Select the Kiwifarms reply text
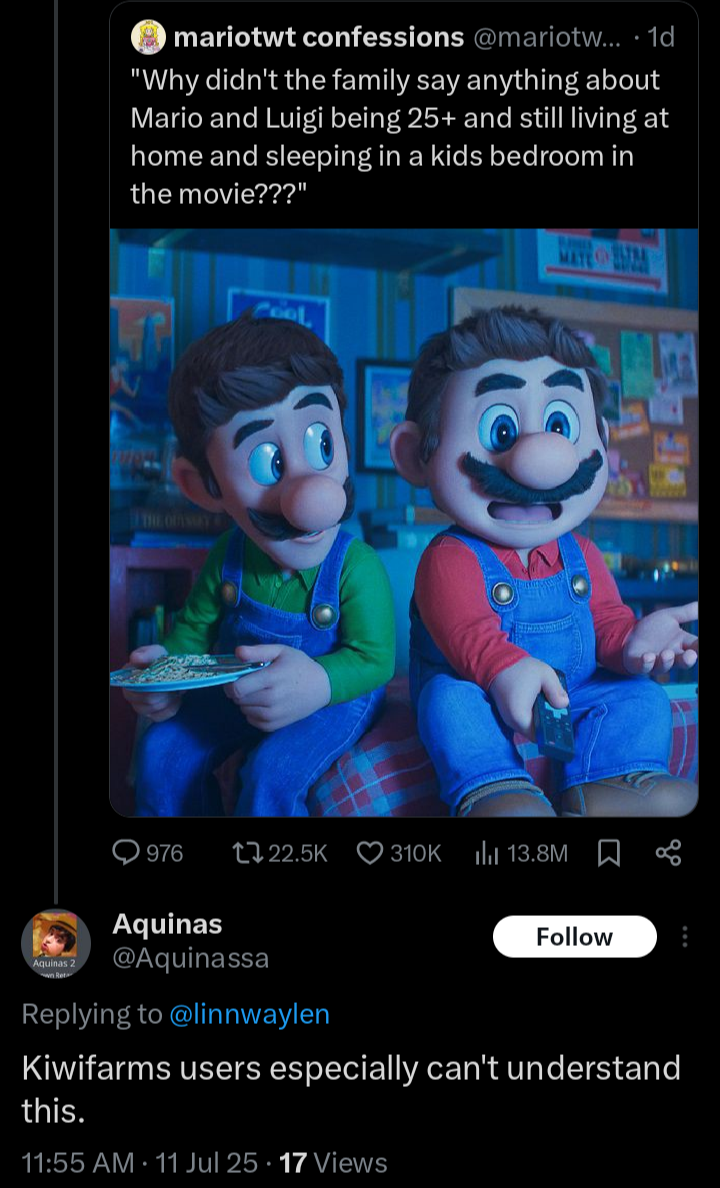Viewport: 720px width, 1188px height. (x=351, y=1089)
